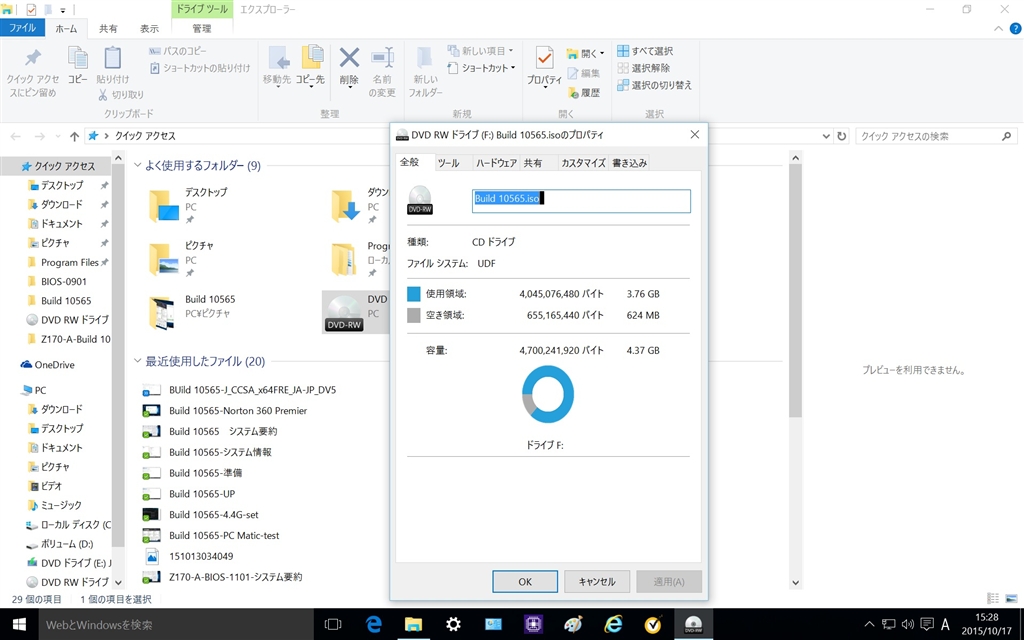Open the address bar history dropdown

pyautogui.click(x=826, y=136)
